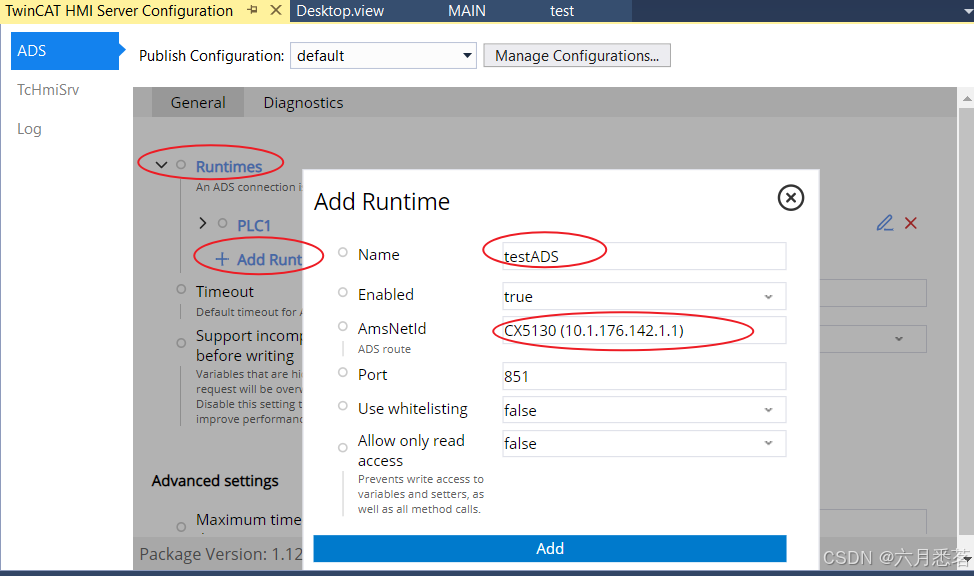974x576 pixels.
Task: Switch to the Desktop.view tab
Action: [x=340, y=11]
